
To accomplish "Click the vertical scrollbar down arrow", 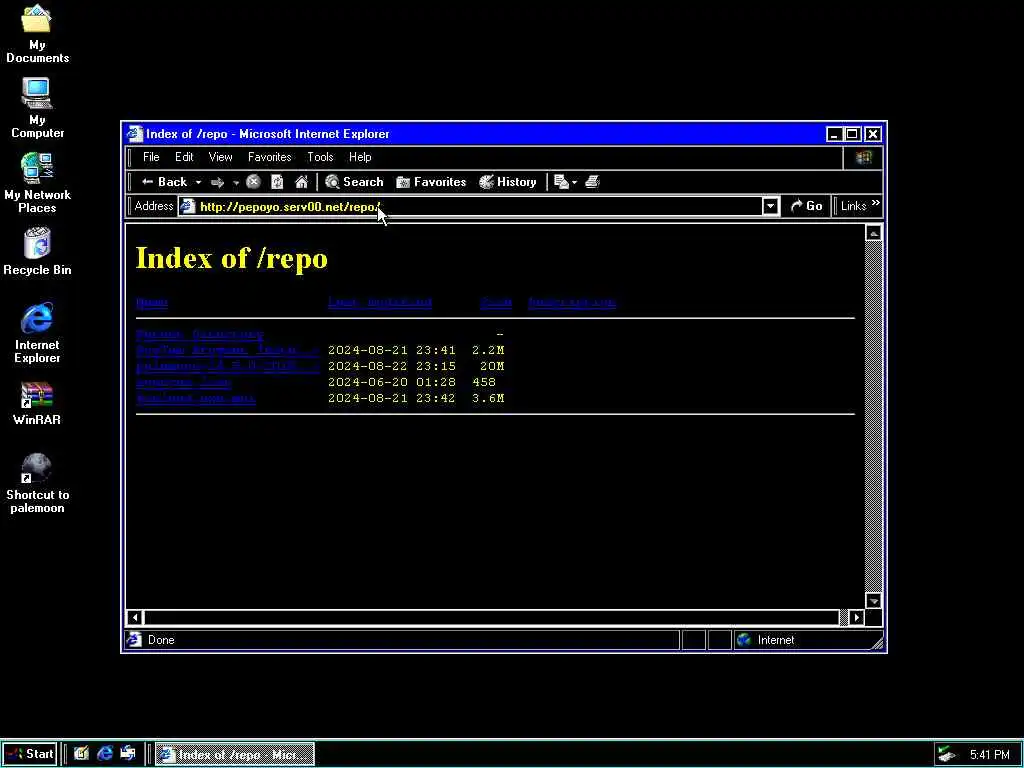I will tap(874, 601).
